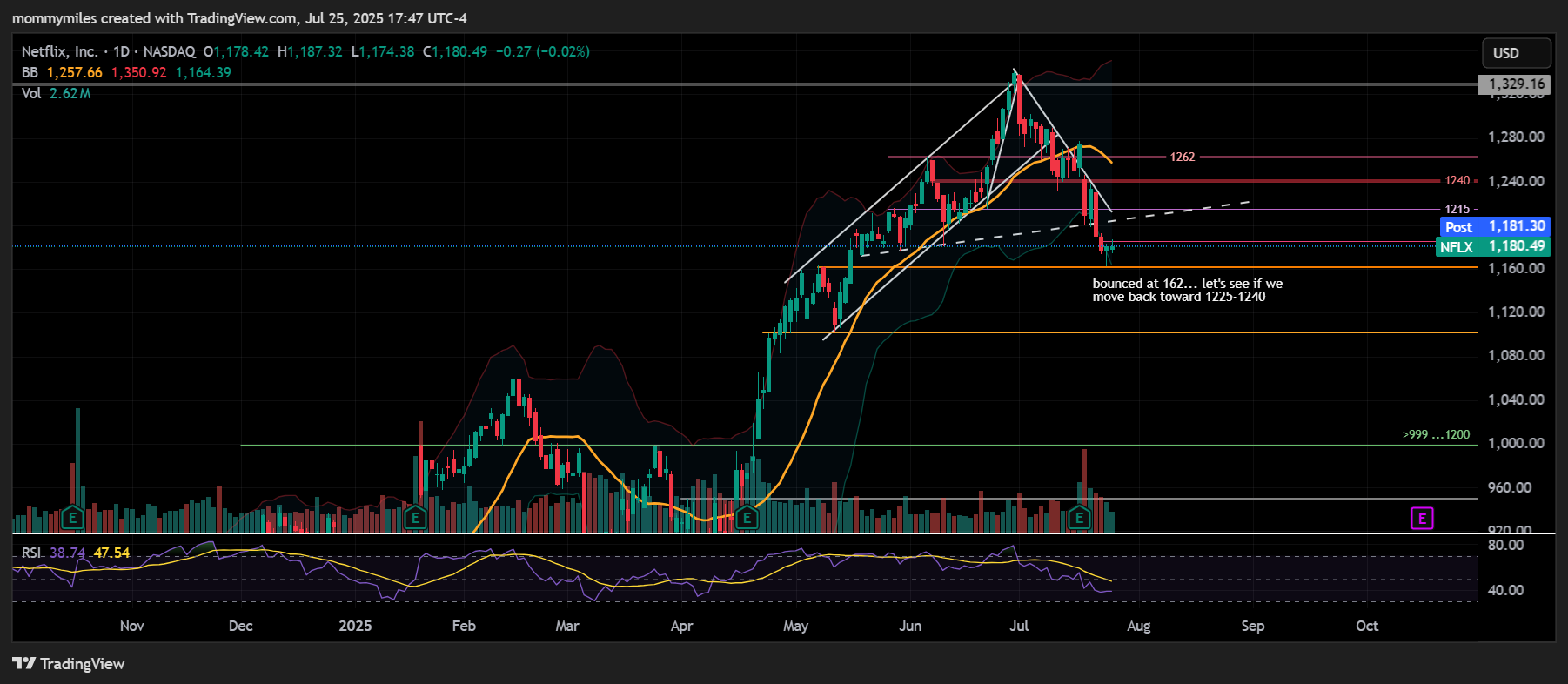The width and height of the screenshot is (1568, 684).
Task: Click the 'bounced at 162' annotation text
Action: coord(1188,290)
